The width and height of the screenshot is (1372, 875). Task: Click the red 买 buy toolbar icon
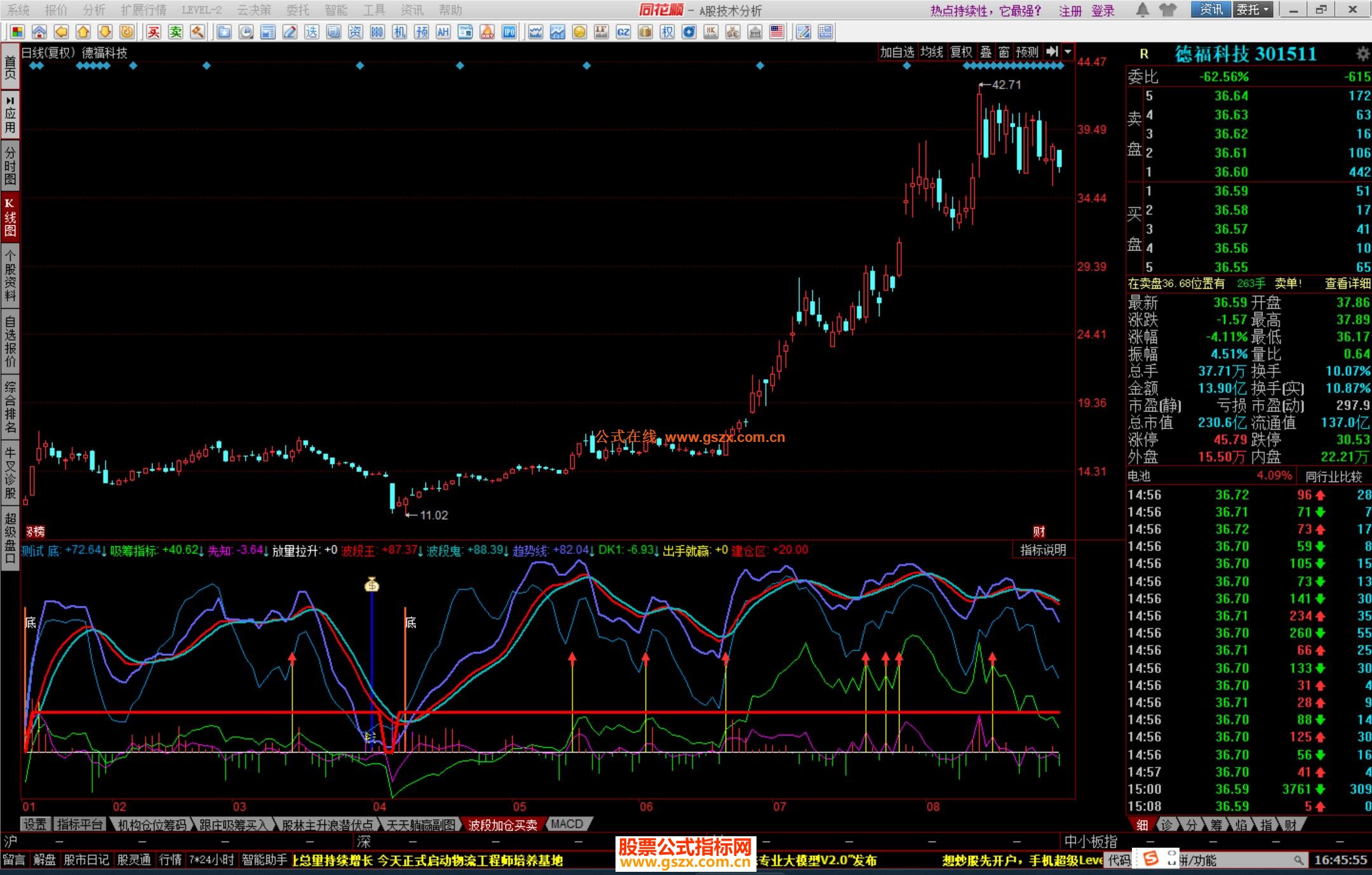154,32
